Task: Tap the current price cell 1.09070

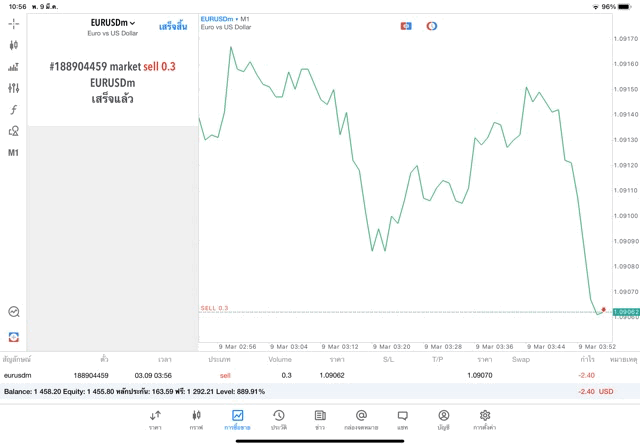Action: 480,375
